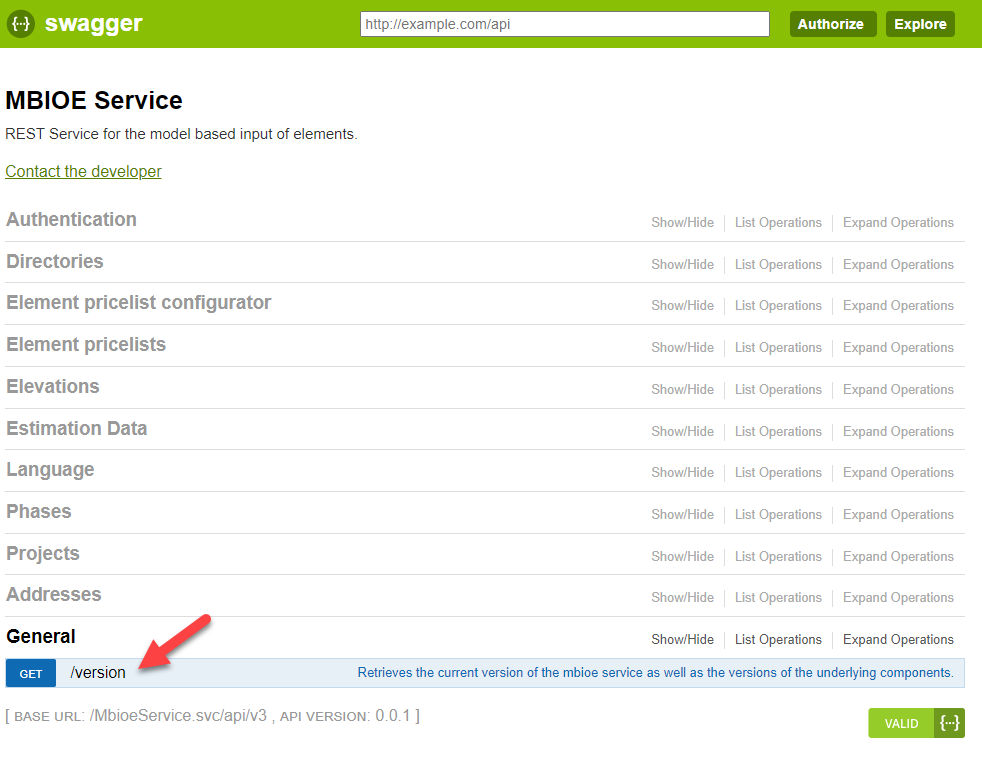Click Expand Operations for Addresses
Viewport: 982px width, 757px height.
(x=898, y=597)
